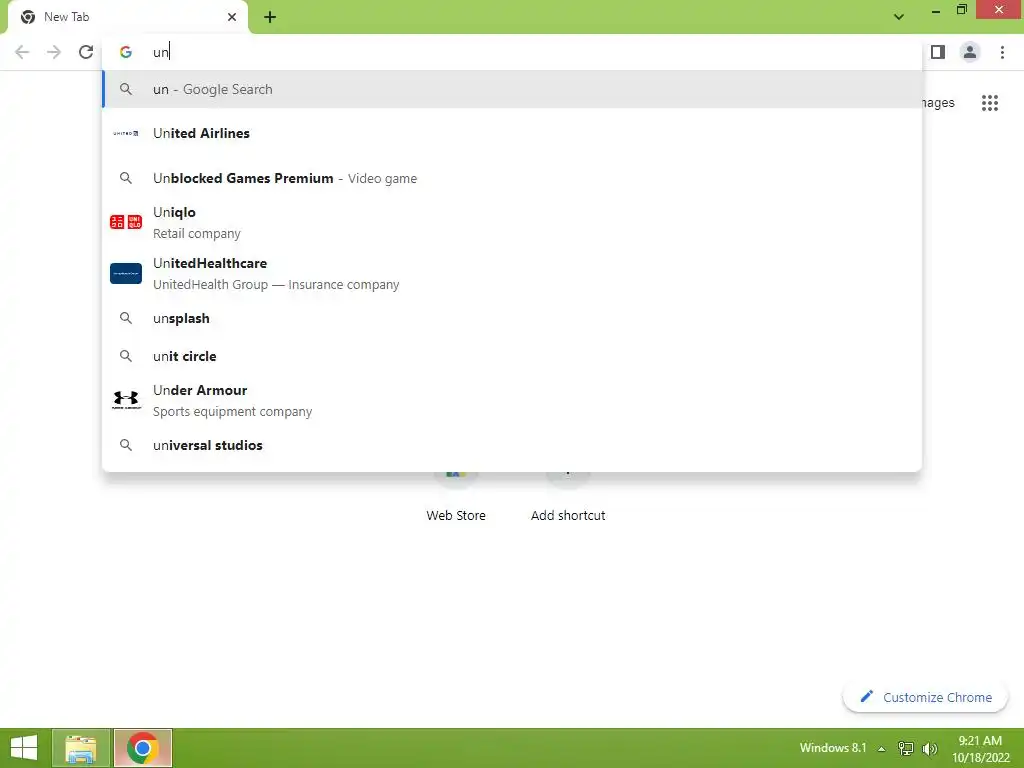Viewport: 1024px width, 768px height.
Task: Click the Add shortcut button
Action: click(568, 496)
